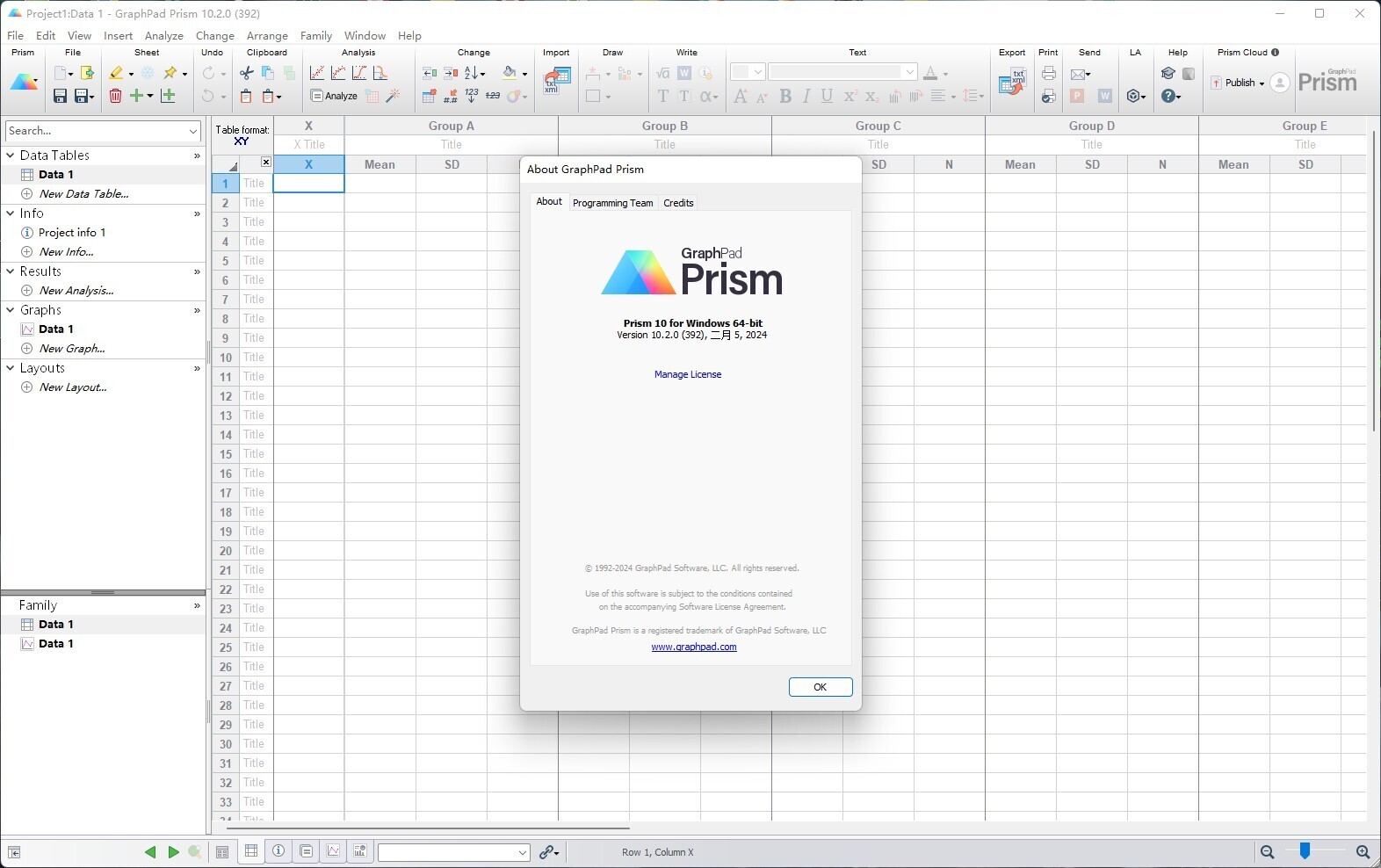Click the red Delete sheet trash icon

[x=115, y=96]
